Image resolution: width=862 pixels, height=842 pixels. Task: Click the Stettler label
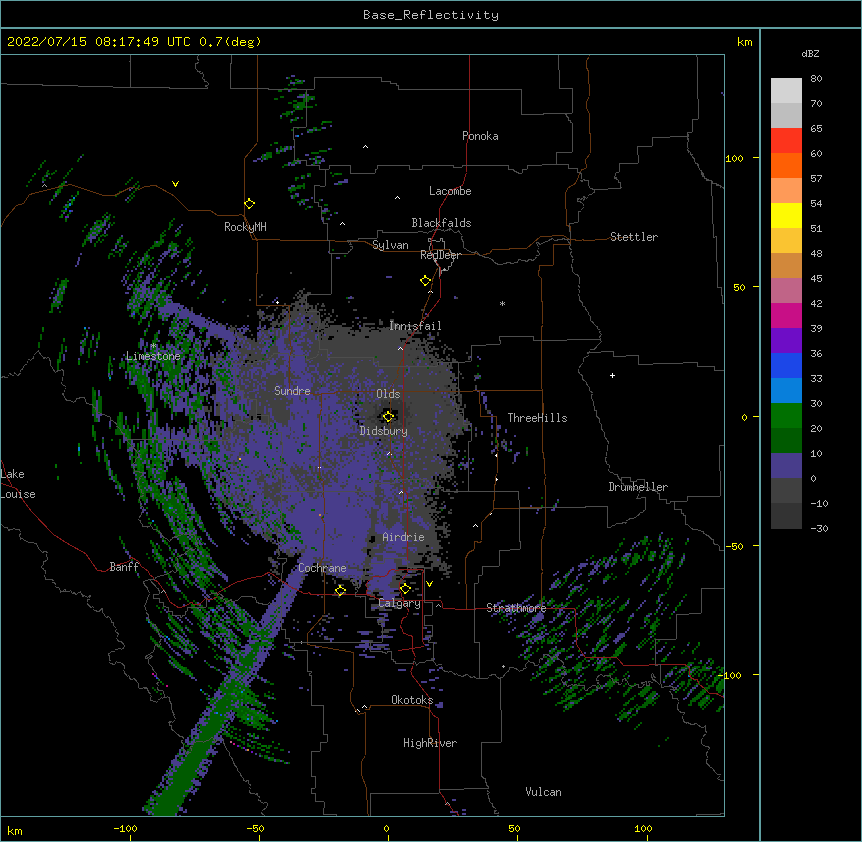coord(634,237)
